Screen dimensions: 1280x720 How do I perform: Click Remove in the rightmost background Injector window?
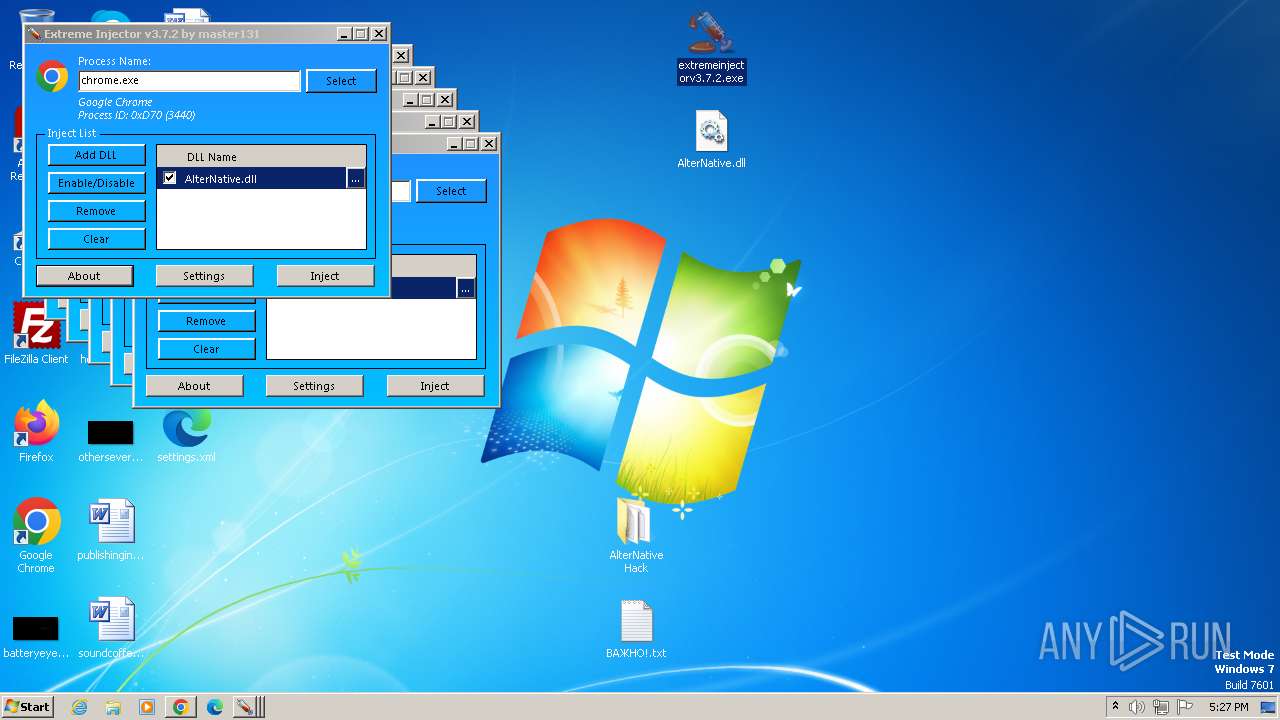click(206, 321)
